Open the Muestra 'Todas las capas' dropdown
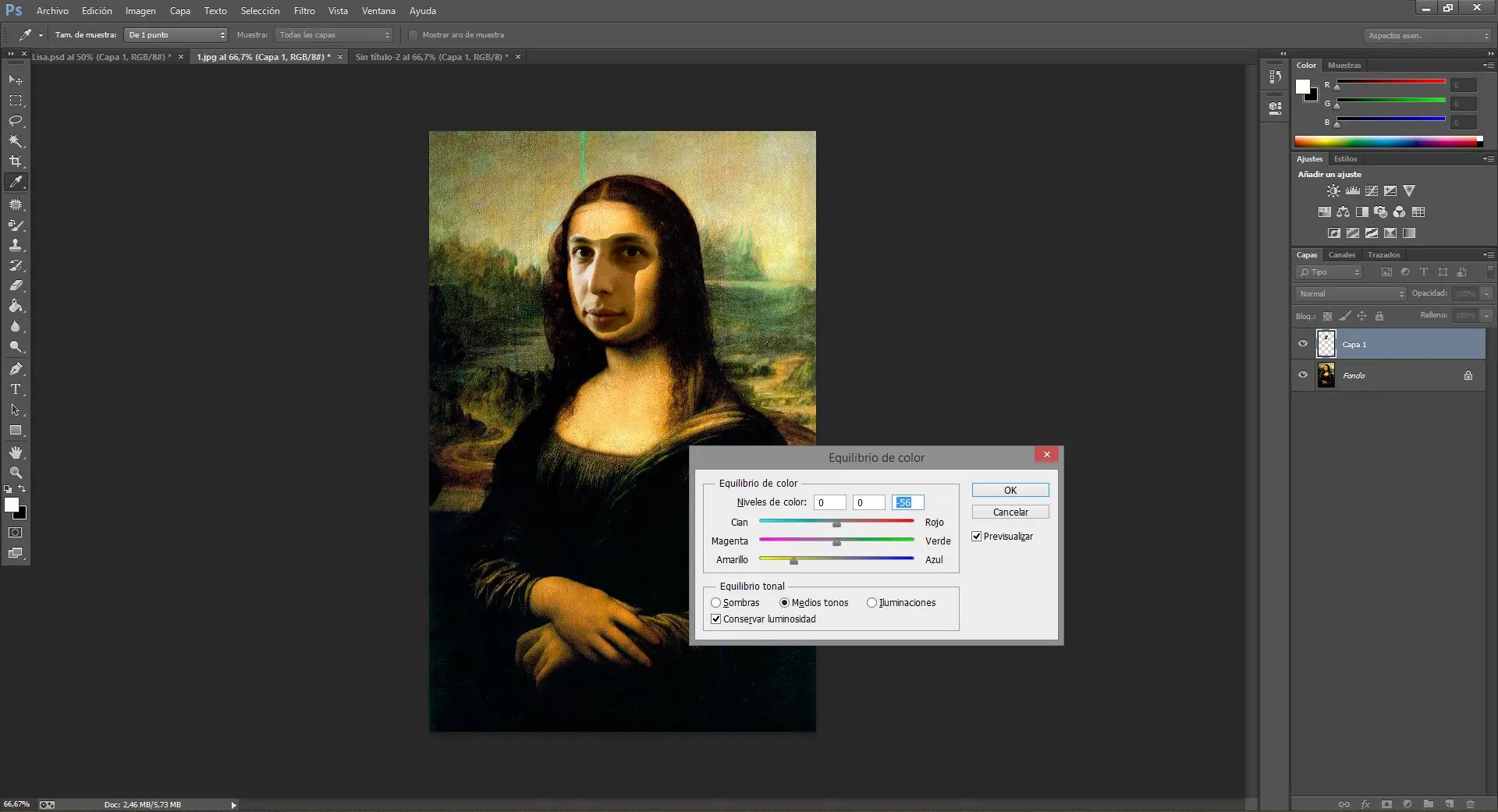The height and width of the screenshot is (812, 1498). click(334, 35)
